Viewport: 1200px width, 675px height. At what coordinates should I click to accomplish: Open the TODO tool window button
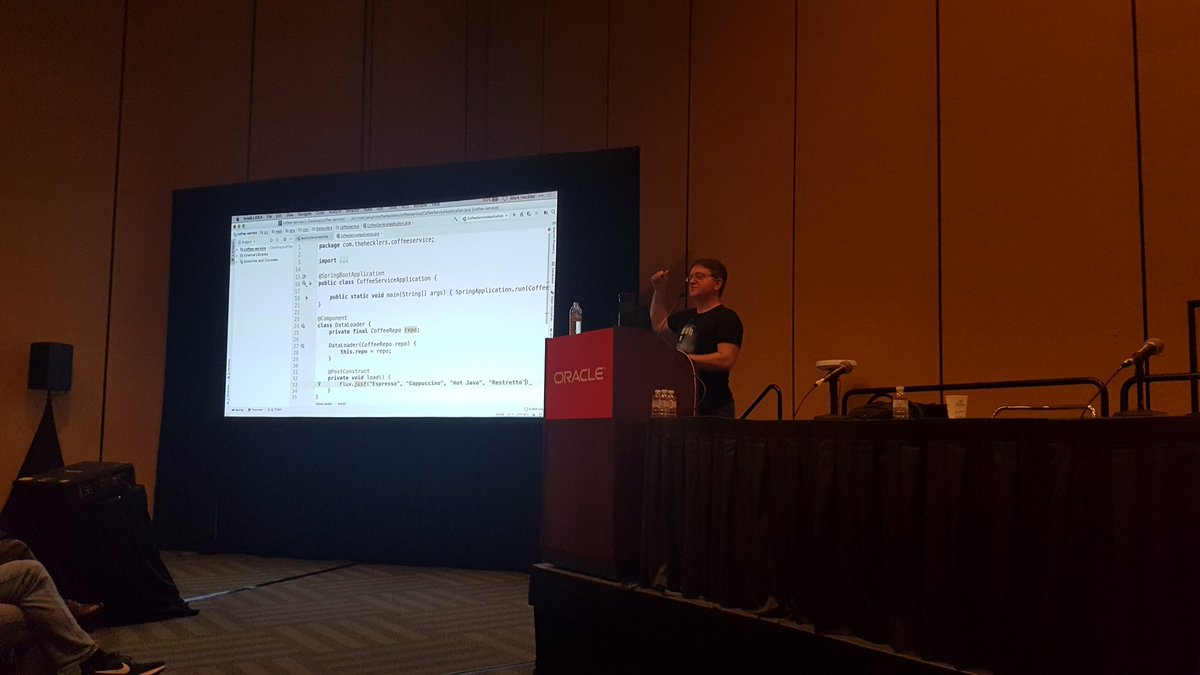[x=277, y=409]
